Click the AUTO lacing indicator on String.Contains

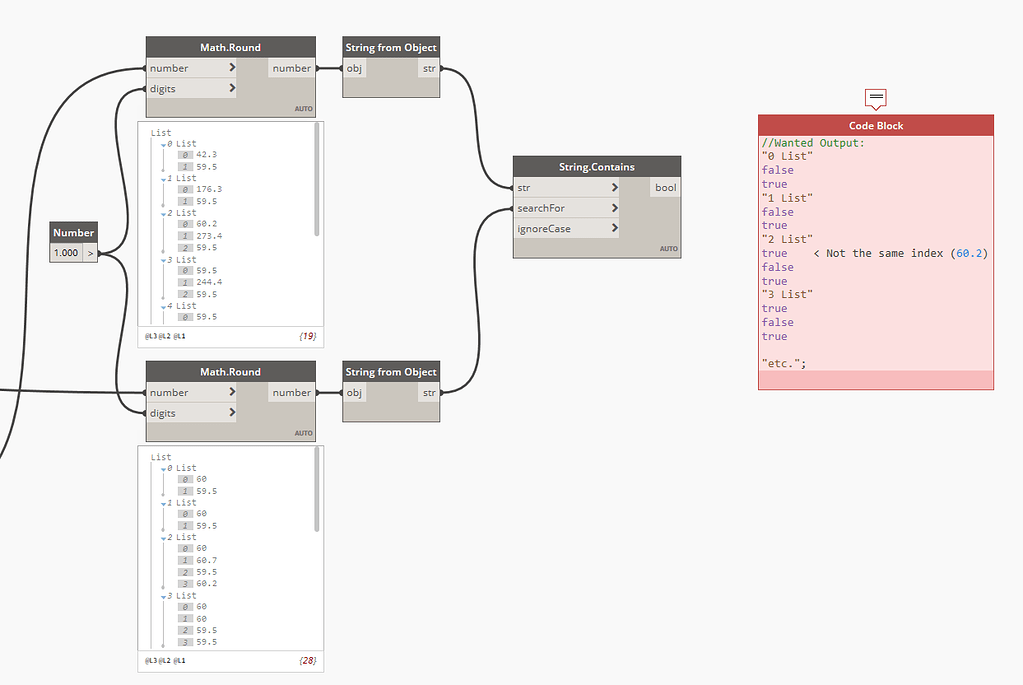(x=668, y=249)
